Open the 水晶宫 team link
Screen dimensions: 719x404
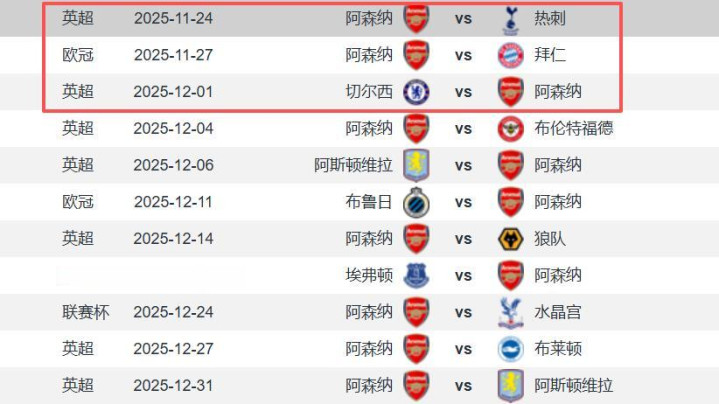(x=558, y=312)
